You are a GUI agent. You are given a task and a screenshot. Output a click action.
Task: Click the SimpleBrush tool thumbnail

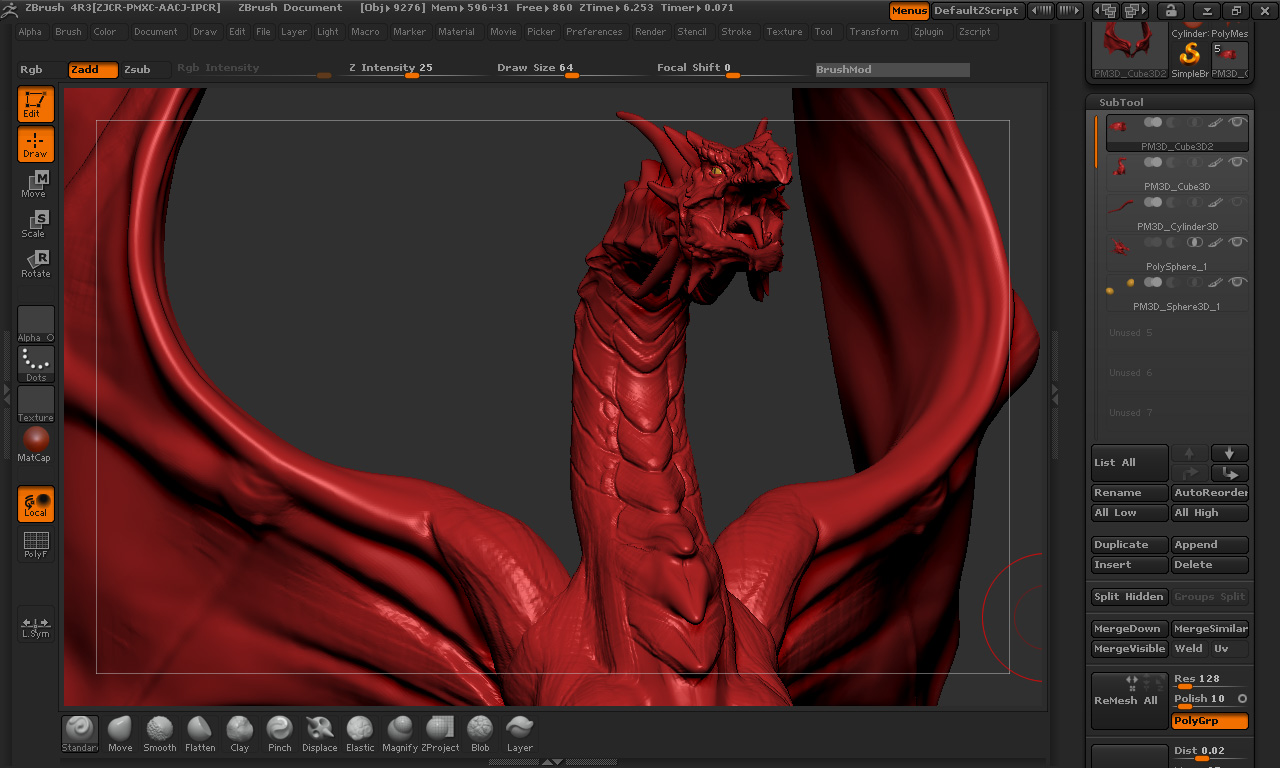(x=1190, y=55)
